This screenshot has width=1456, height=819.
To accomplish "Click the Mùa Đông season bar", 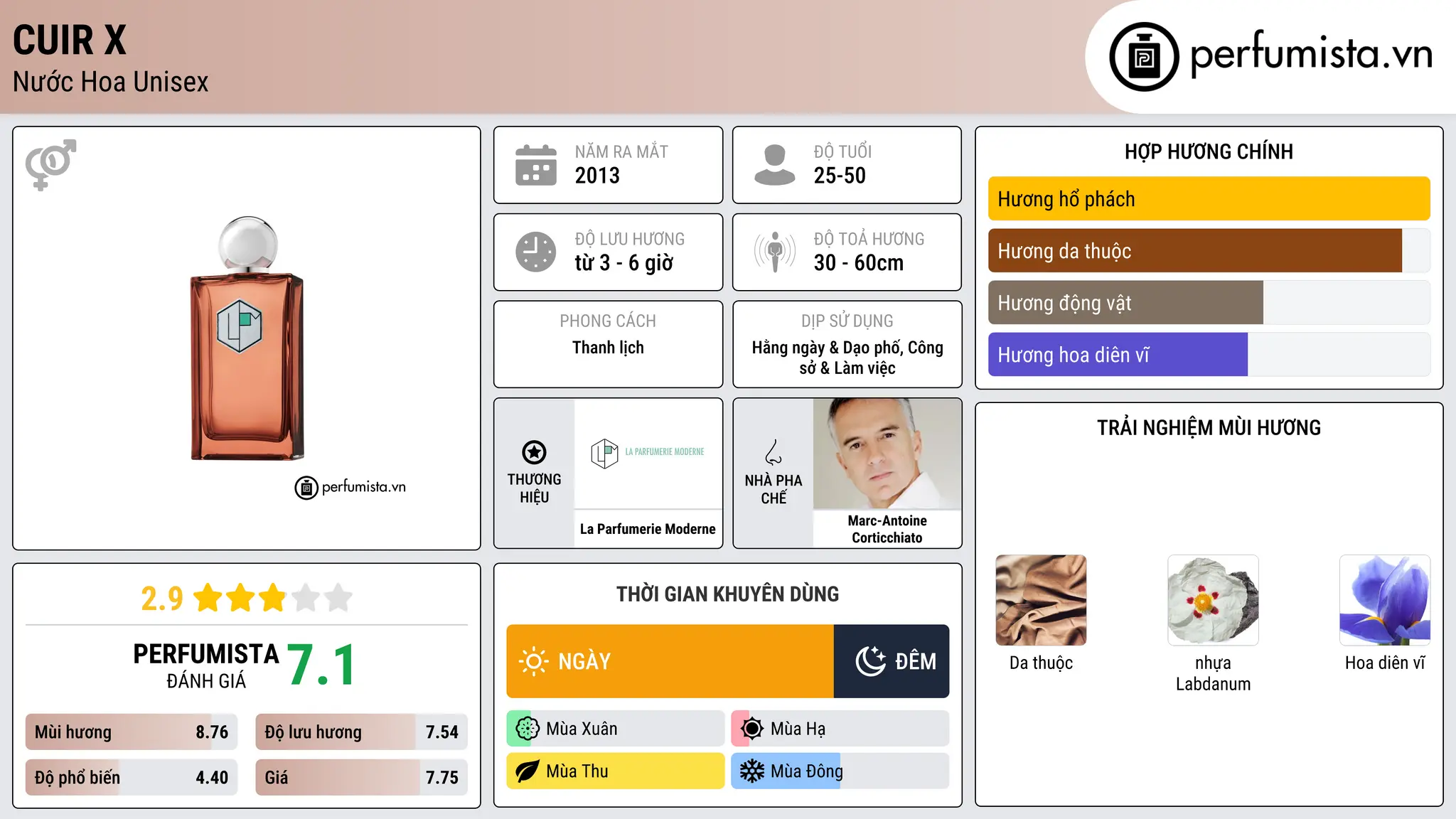I will coord(840,771).
